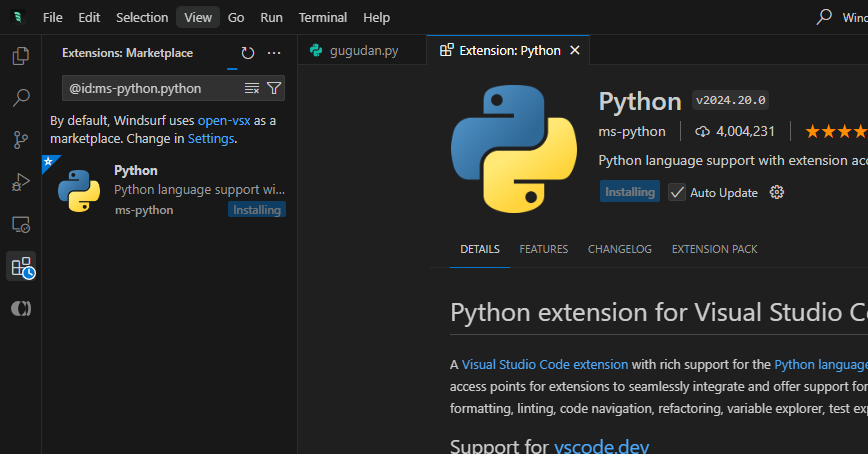Screen dimensions: 868x454
Task: Select the Python extension name in list
Action: tap(136, 171)
